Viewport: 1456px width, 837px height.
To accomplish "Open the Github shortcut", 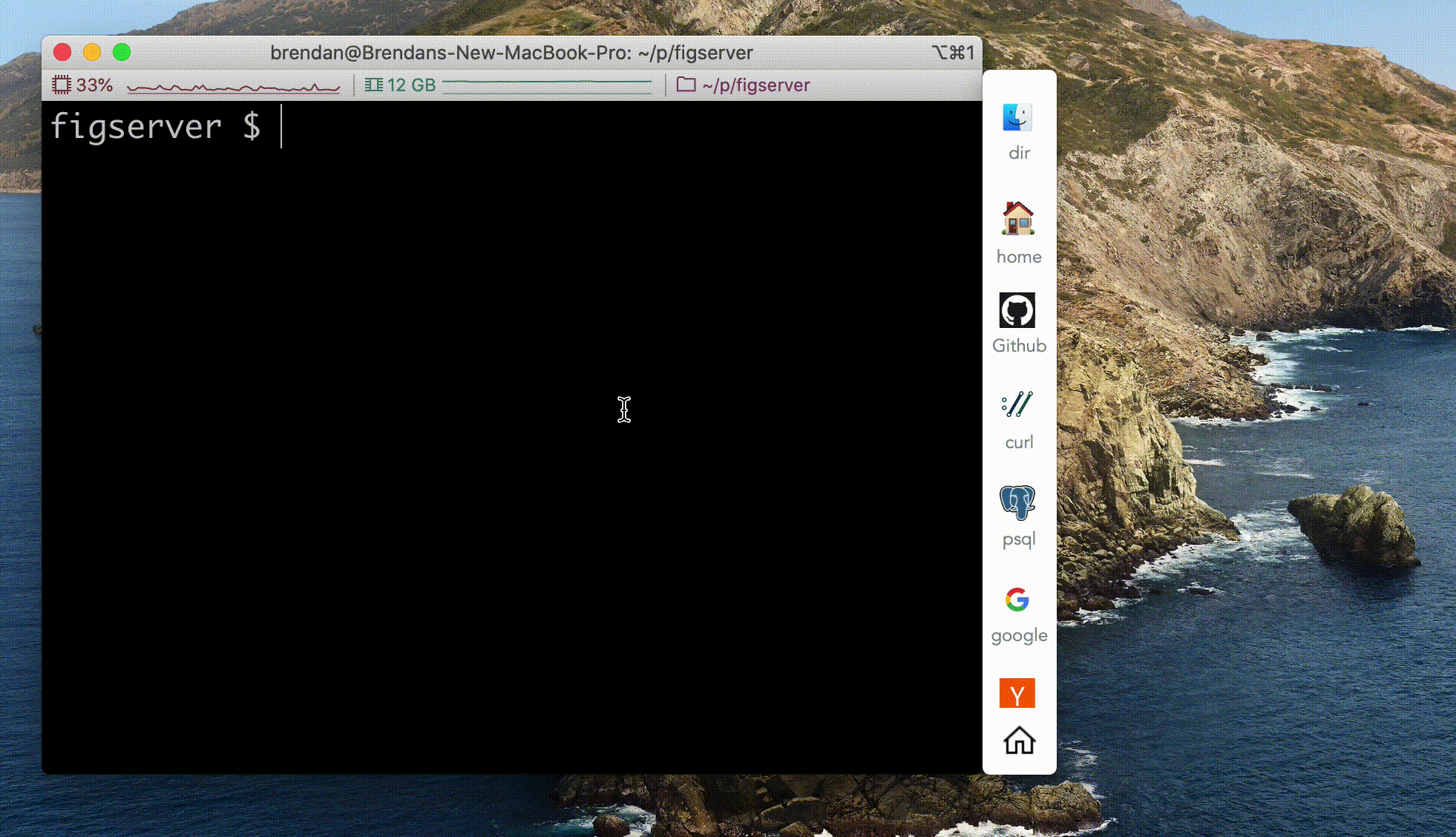I will click(1018, 310).
